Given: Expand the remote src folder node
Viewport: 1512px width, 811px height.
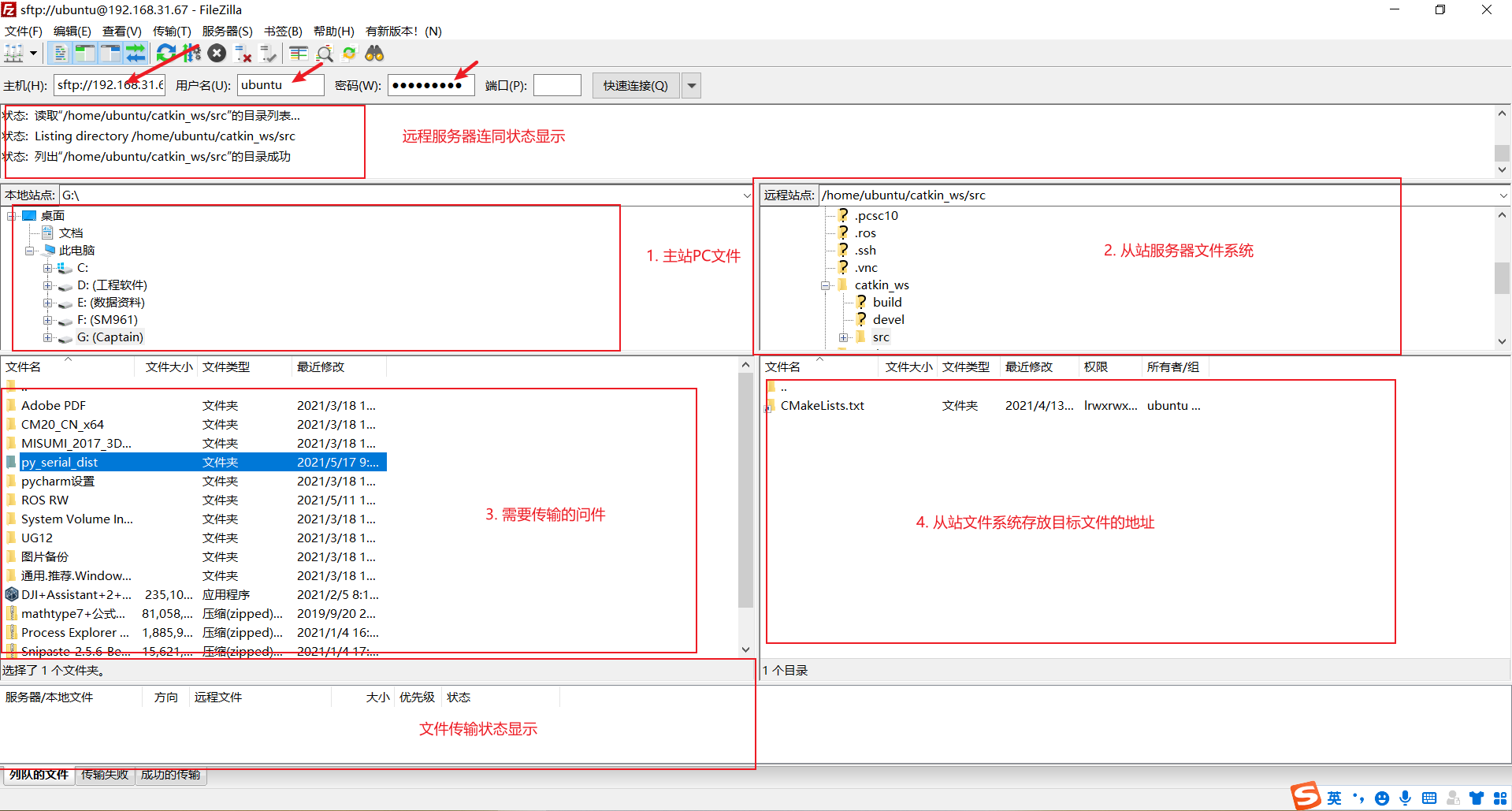Looking at the screenshot, I should click(844, 337).
